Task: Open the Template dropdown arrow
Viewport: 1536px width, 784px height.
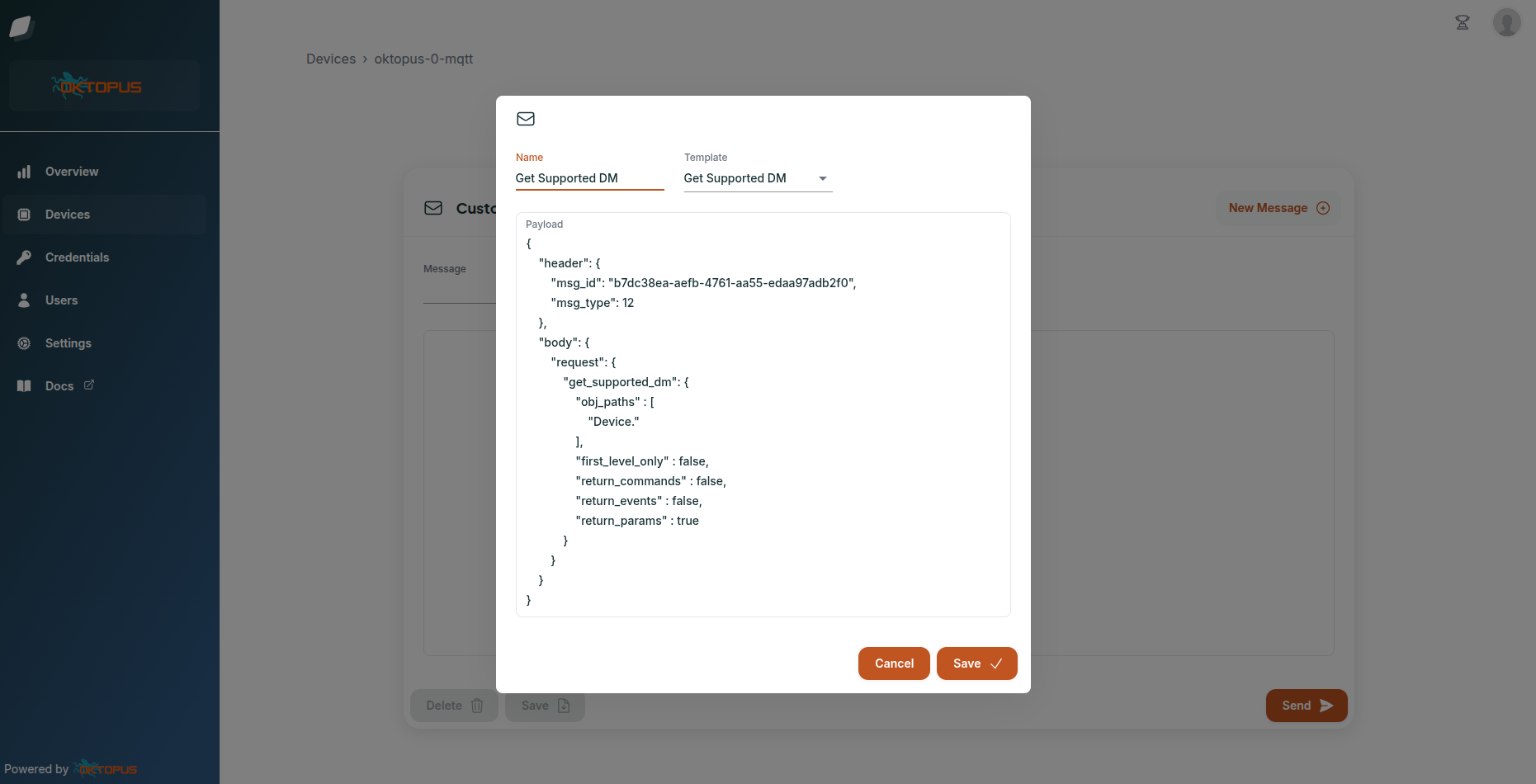Action: [x=823, y=178]
